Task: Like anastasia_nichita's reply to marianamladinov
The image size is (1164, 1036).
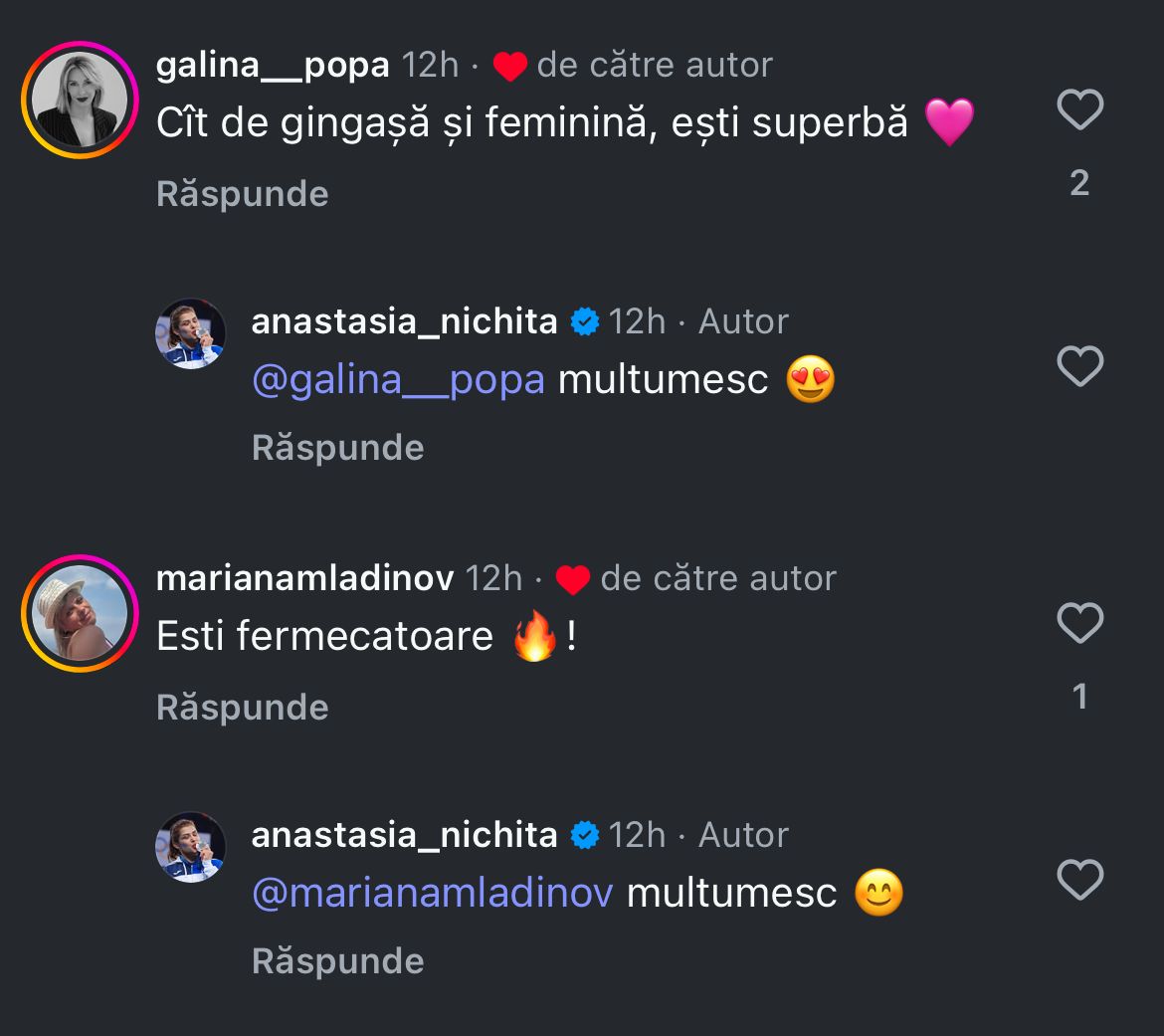Action: (1079, 881)
